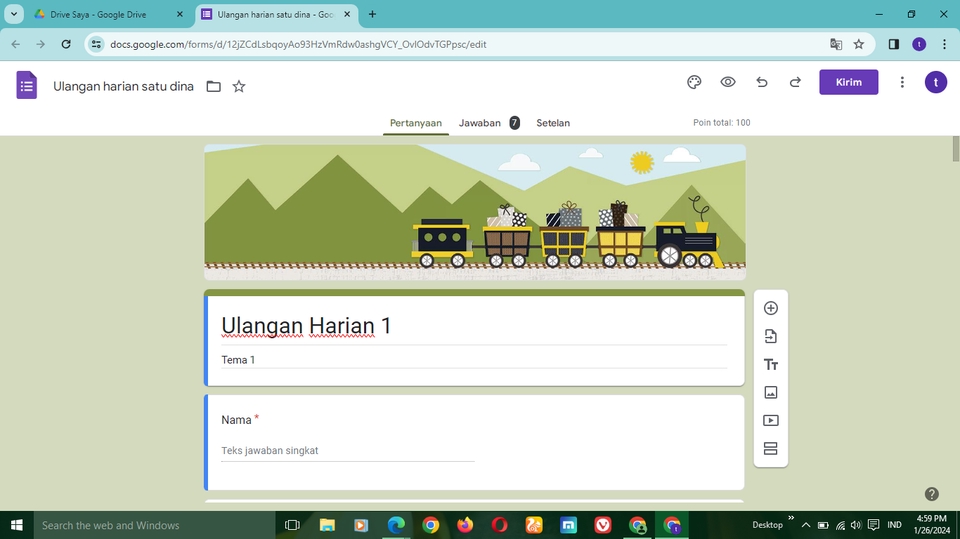960x539 pixels.
Task: Reload the browser page
Action: pos(66,44)
